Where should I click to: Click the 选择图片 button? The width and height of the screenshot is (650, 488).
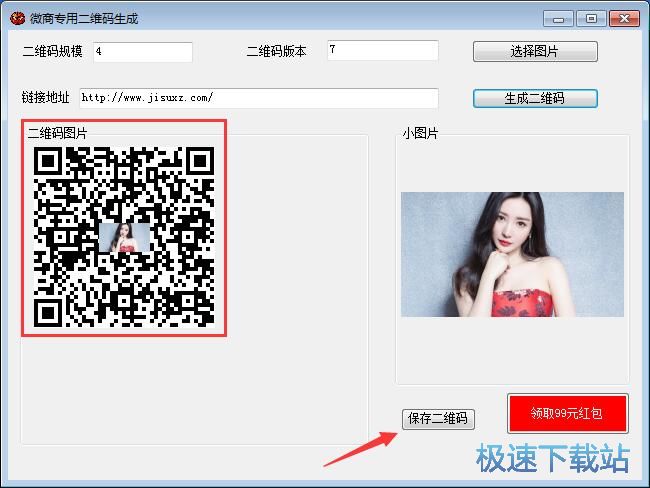(x=535, y=51)
